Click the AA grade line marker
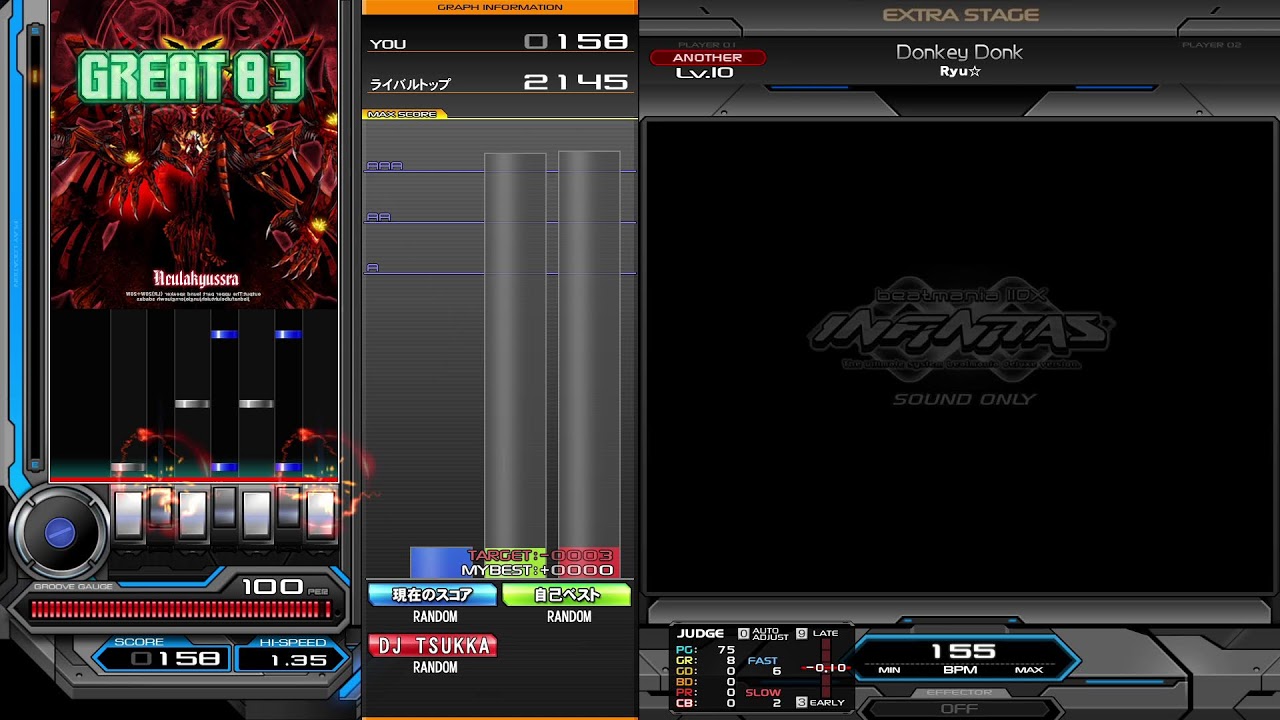 tap(378, 217)
